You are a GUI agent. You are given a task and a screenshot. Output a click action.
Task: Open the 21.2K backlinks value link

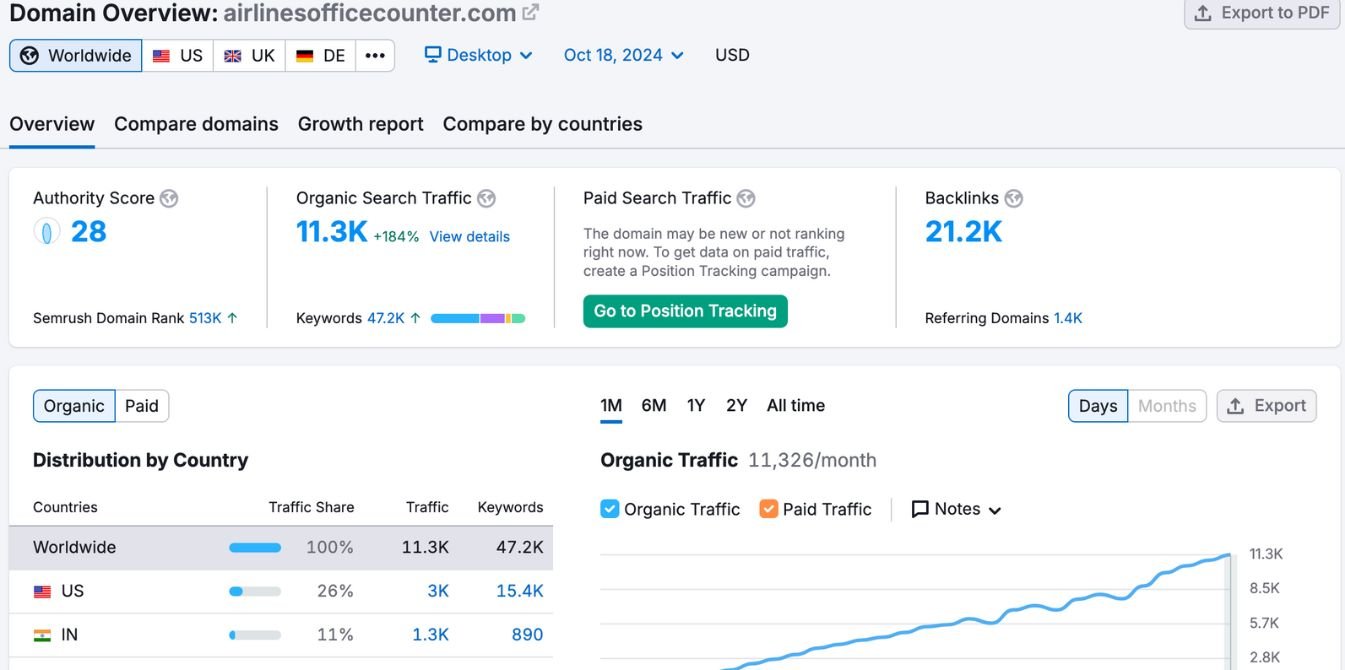[x=964, y=232]
